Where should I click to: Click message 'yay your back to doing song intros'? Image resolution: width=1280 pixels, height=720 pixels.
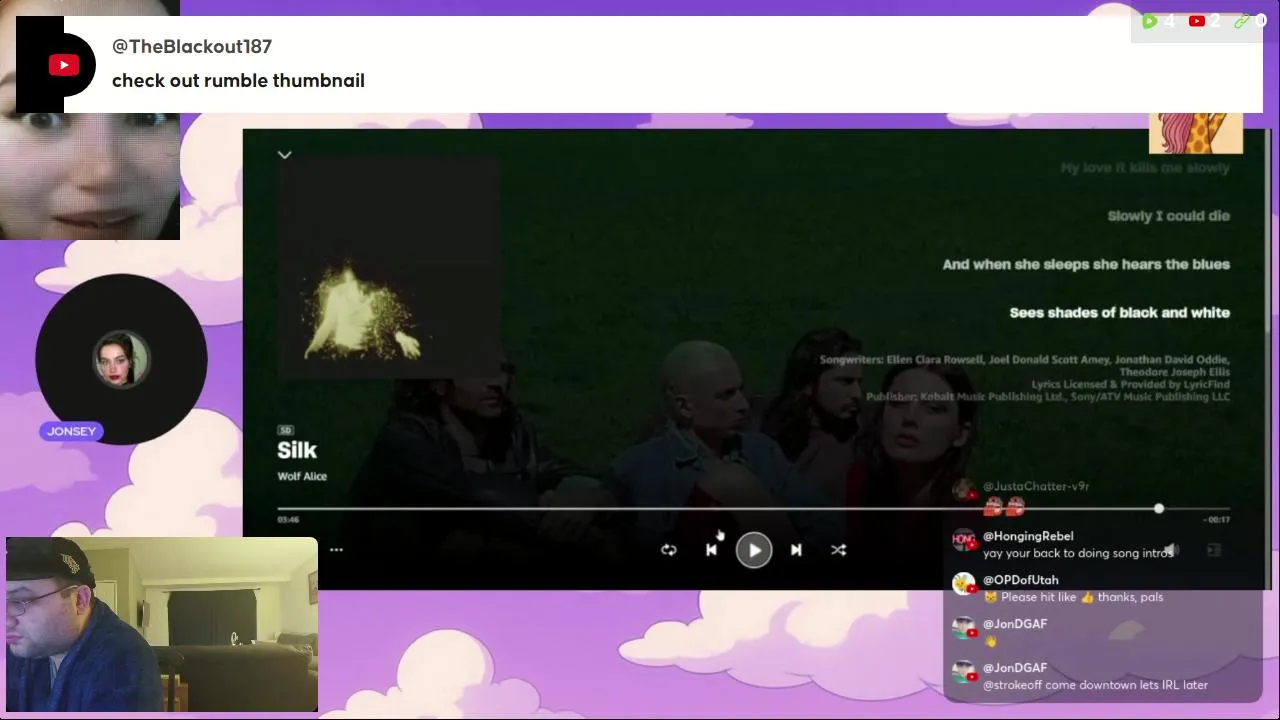(1078, 553)
